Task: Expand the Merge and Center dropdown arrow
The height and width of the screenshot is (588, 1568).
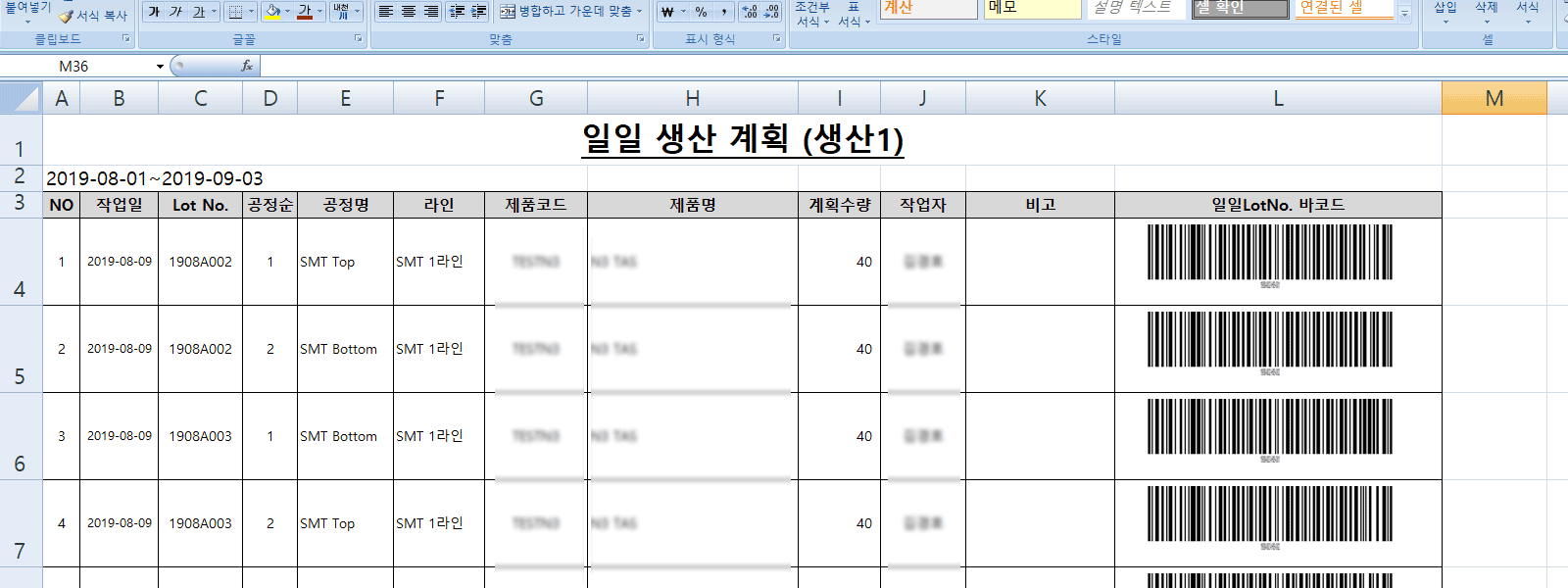Action: point(640,12)
